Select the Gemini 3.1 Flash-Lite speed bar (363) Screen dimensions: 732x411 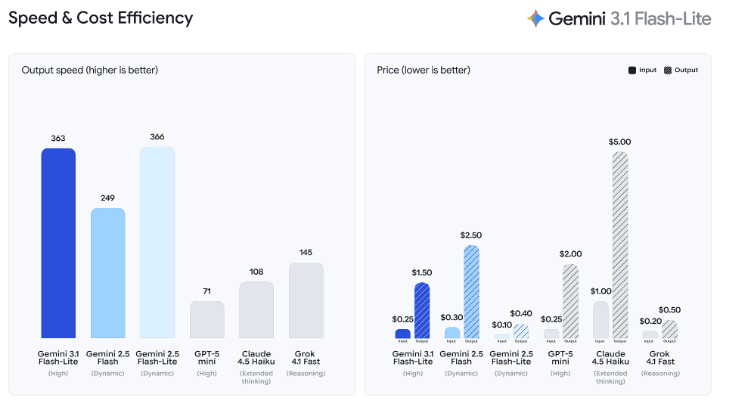point(58,243)
